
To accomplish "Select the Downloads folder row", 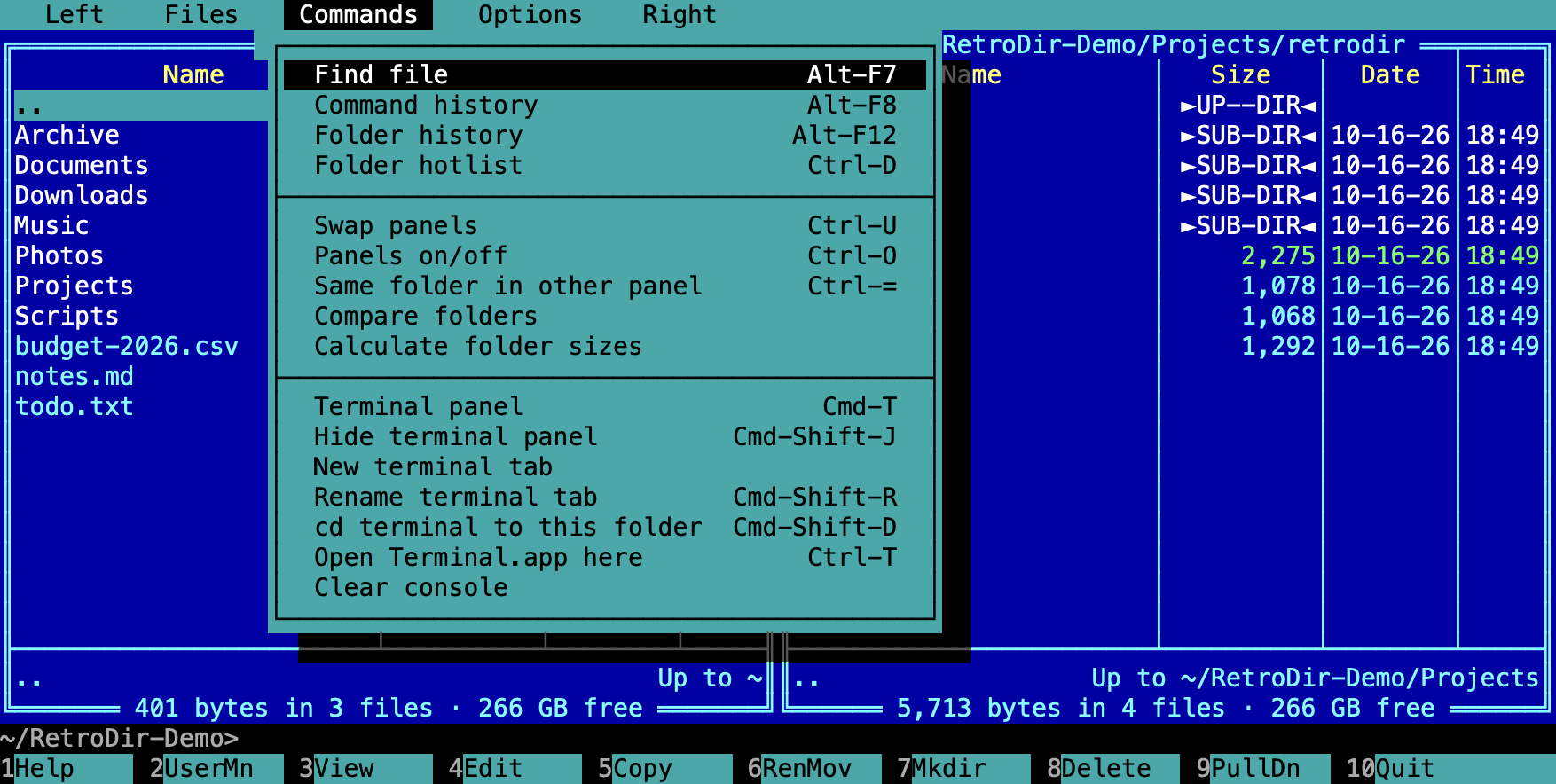I will point(141,196).
